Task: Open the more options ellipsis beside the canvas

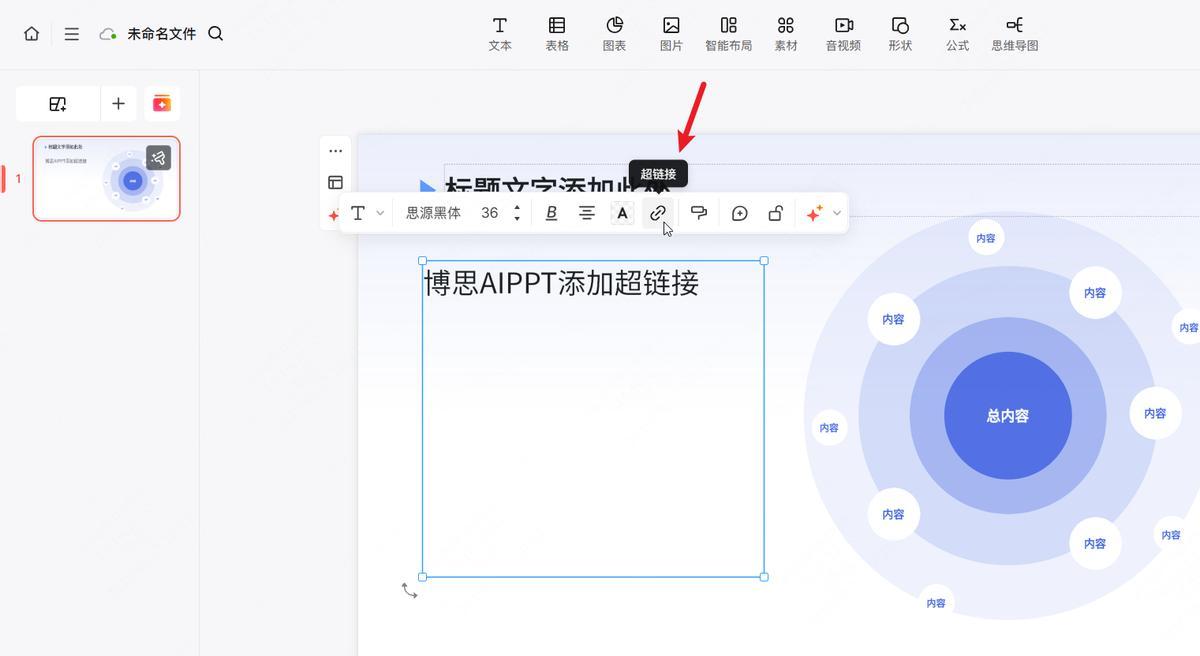Action: 335,150
